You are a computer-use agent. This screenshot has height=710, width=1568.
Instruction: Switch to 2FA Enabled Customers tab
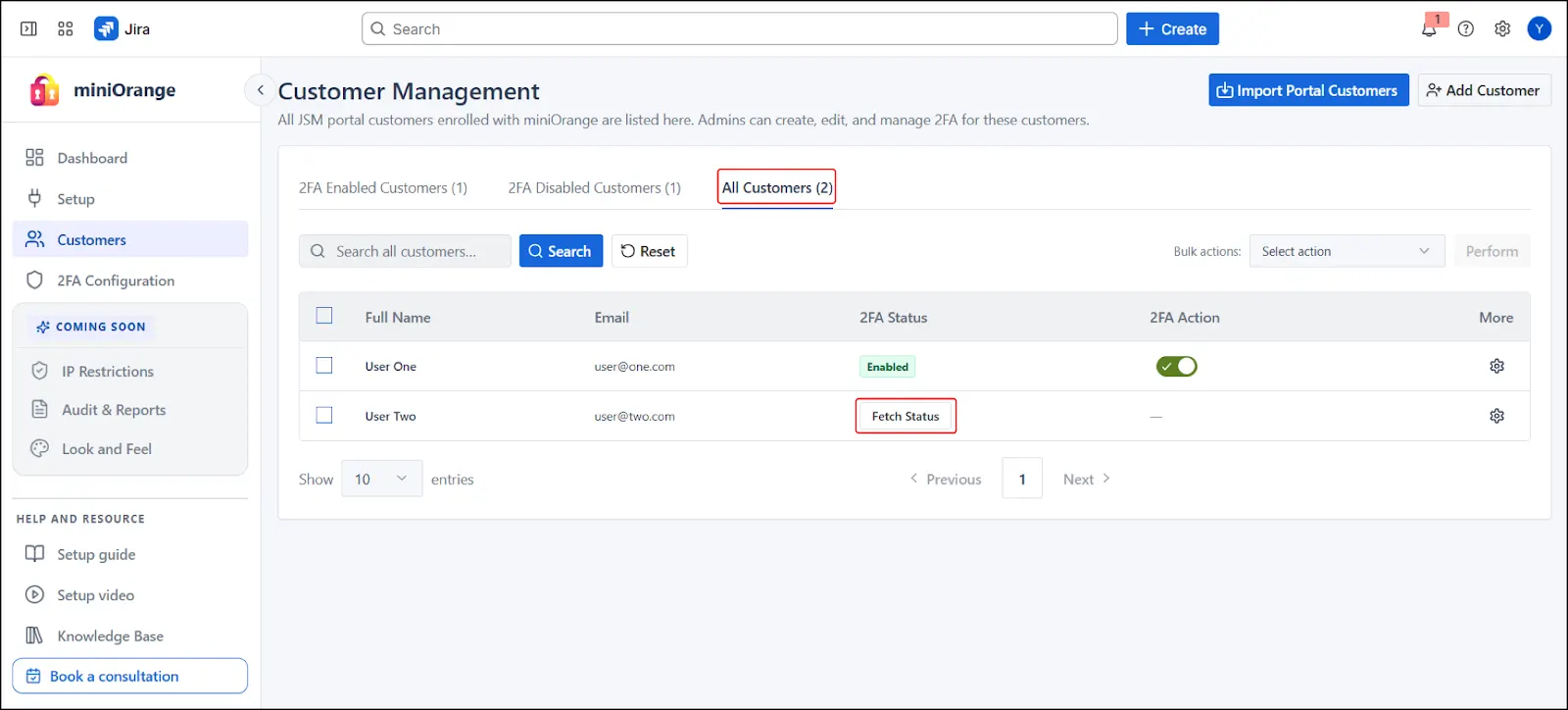382,188
